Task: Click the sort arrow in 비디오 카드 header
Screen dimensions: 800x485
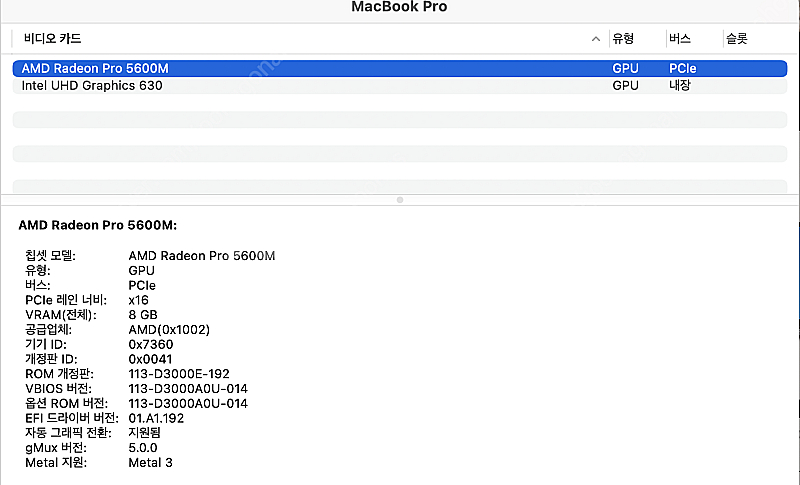Action: 595,39
